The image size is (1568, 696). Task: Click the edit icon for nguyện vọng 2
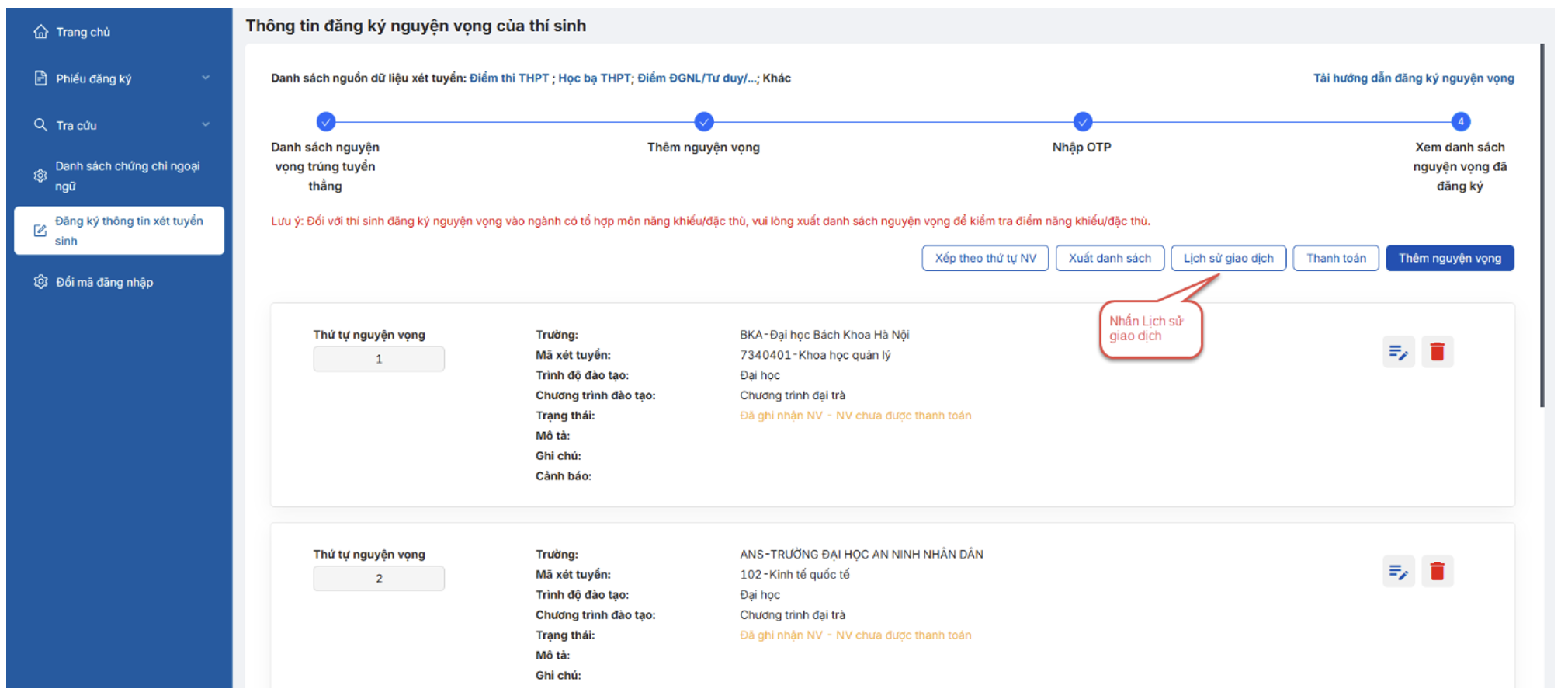click(x=1398, y=572)
